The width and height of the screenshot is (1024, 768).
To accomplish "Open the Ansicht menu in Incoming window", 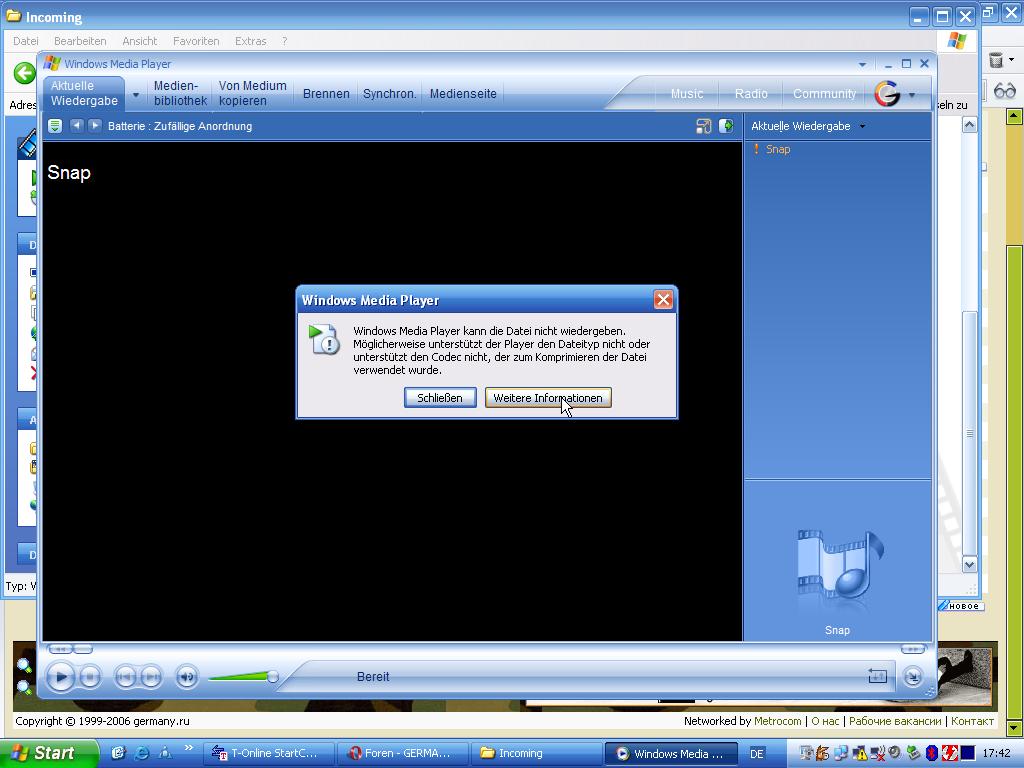I will coord(140,40).
